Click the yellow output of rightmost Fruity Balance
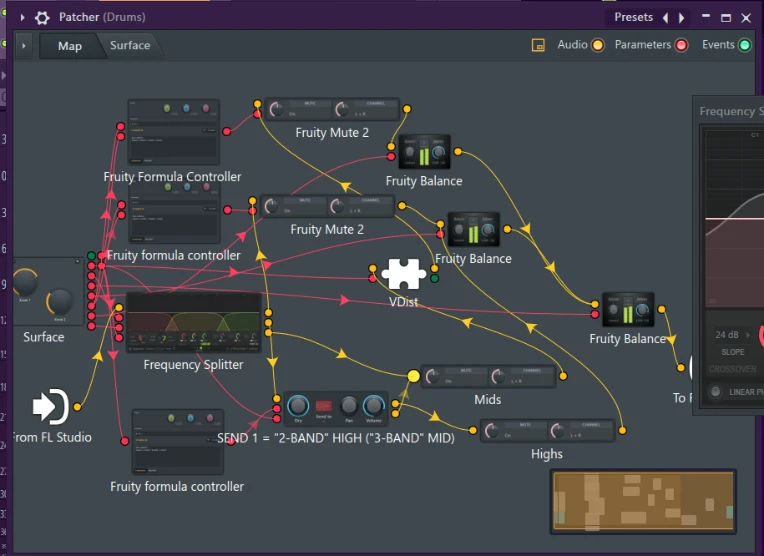This screenshot has width=764, height=556. click(661, 309)
